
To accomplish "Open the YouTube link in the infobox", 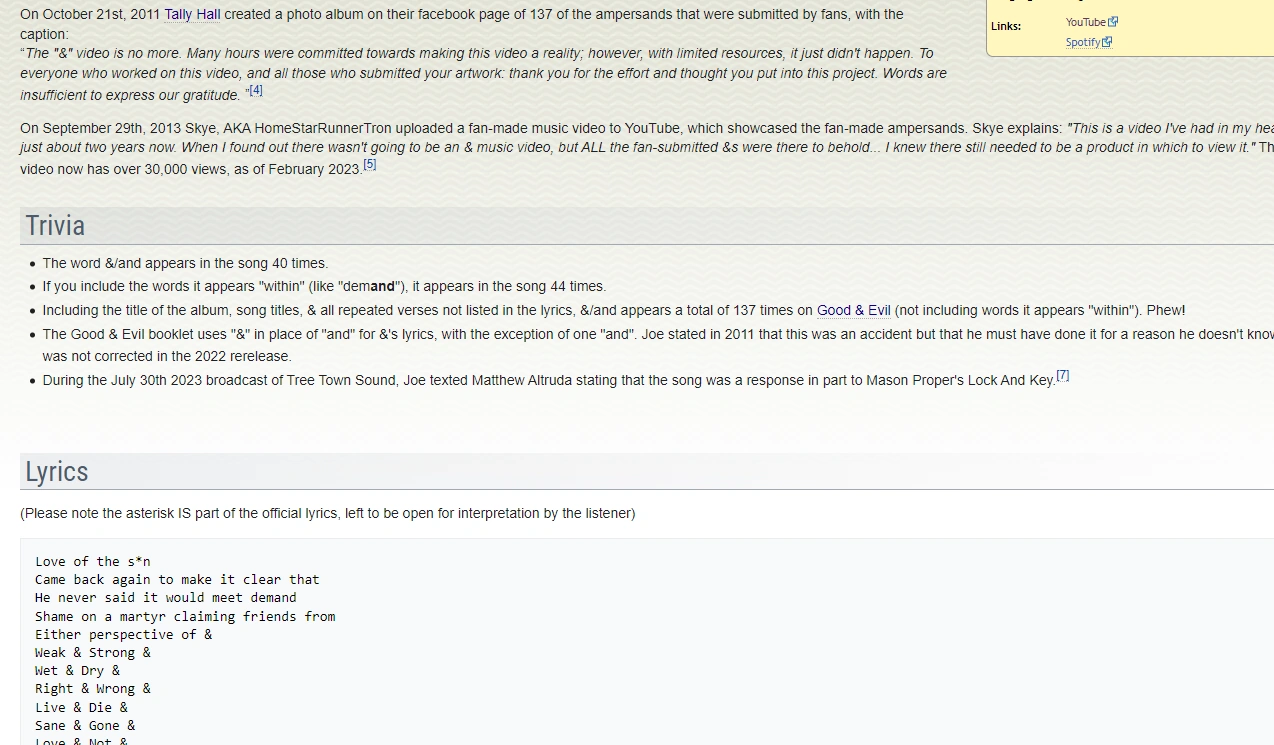I will click(x=1085, y=22).
